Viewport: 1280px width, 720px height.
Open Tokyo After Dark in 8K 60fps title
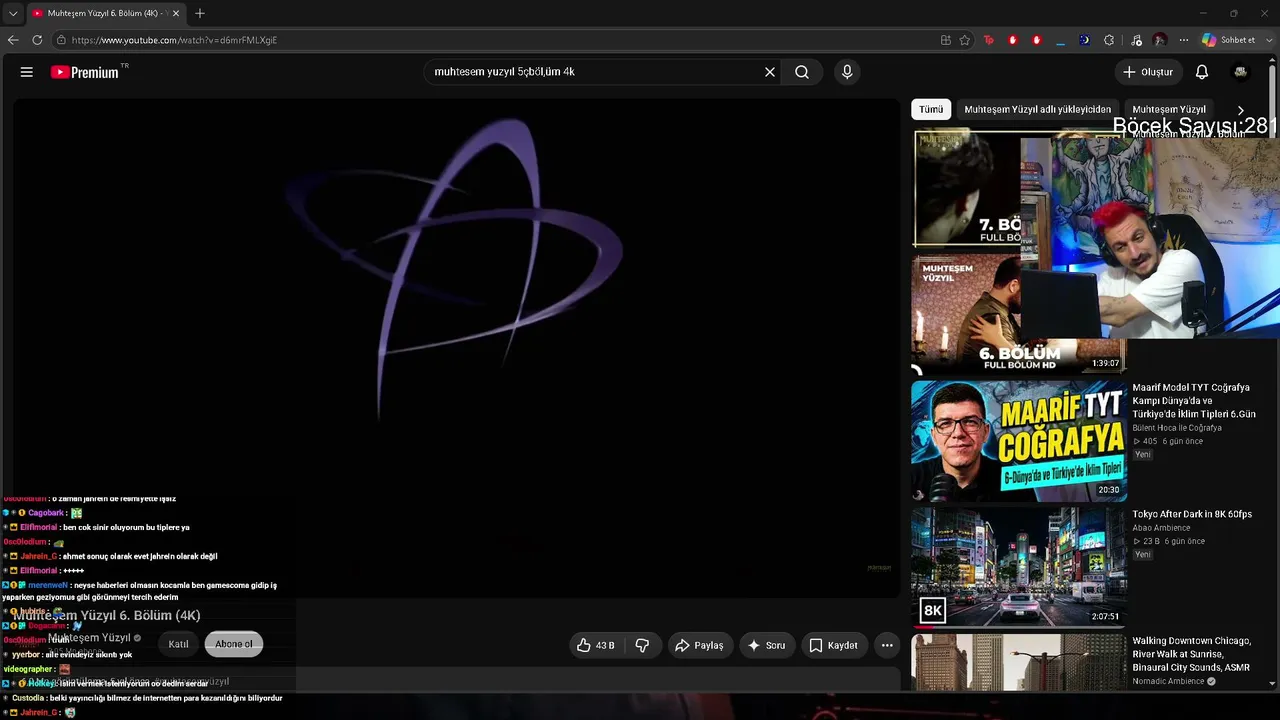pyautogui.click(x=1192, y=514)
